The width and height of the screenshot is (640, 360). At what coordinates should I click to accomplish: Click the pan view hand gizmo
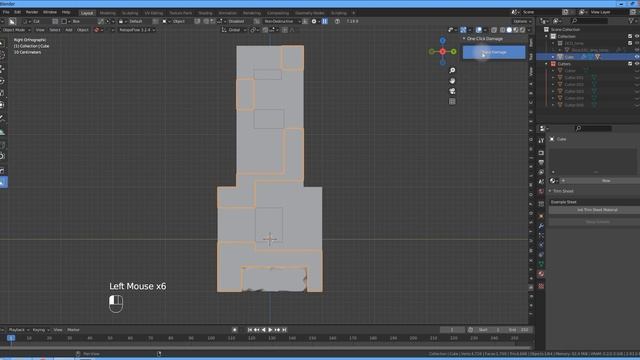(452, 81)
